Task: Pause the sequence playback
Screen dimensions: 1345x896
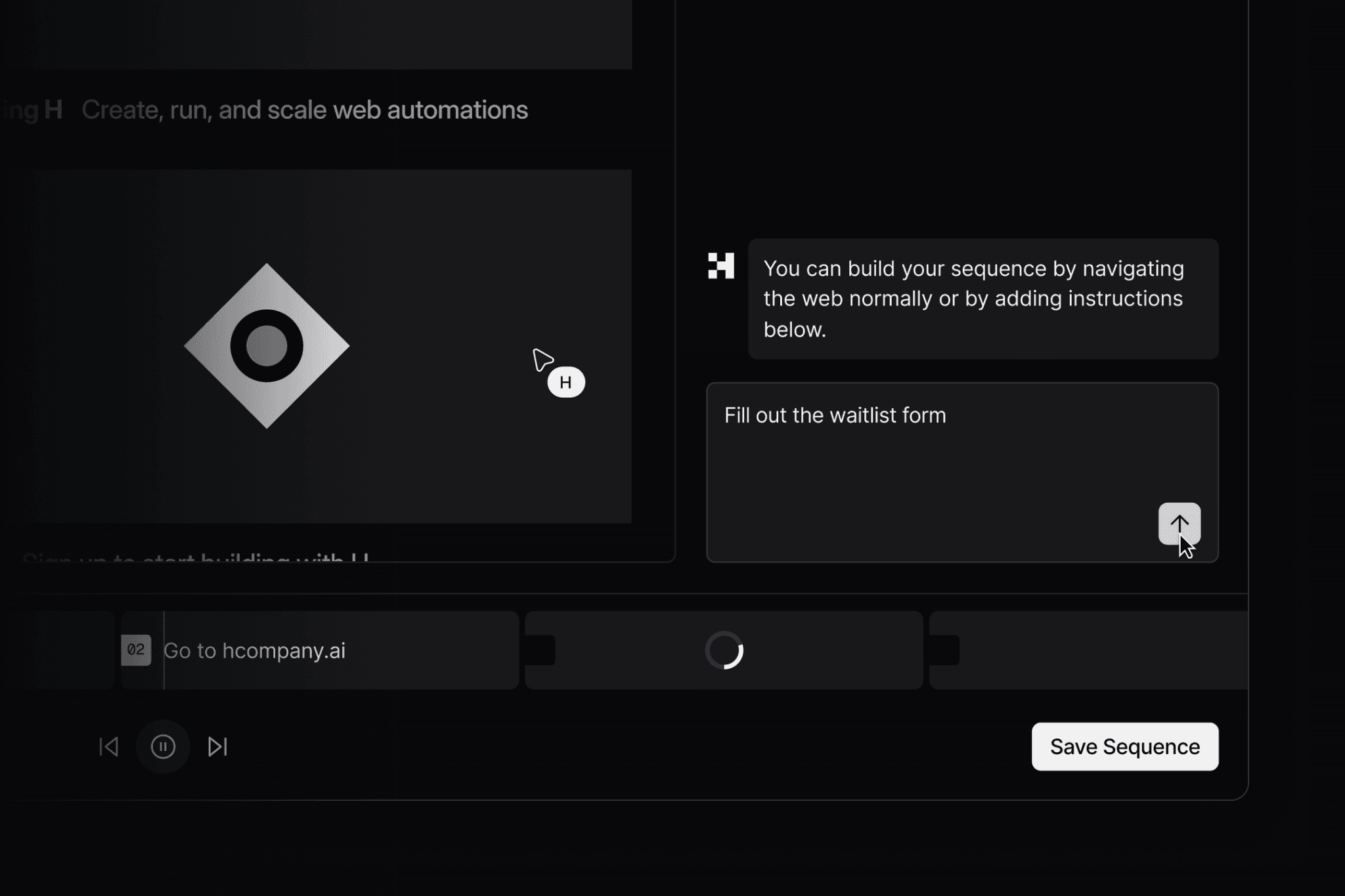Action: click(163, 746)
